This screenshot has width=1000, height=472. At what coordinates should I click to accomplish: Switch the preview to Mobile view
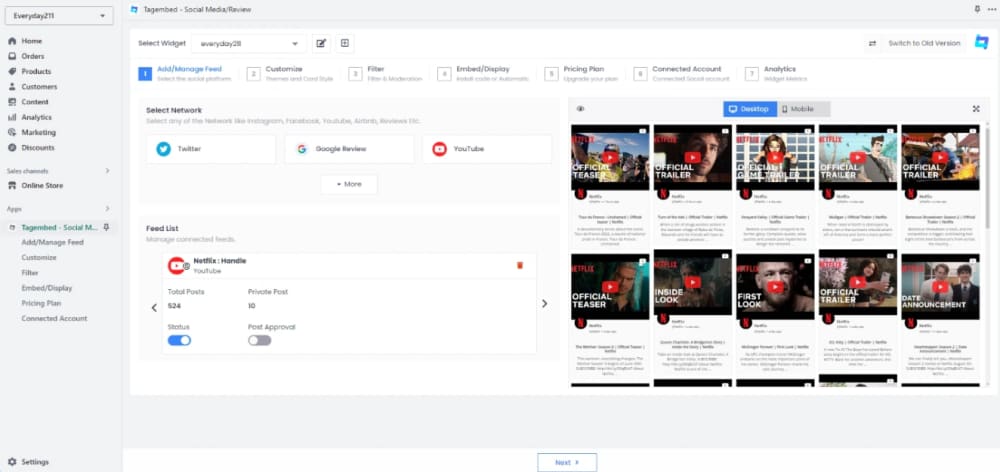[x=804, y=109]
